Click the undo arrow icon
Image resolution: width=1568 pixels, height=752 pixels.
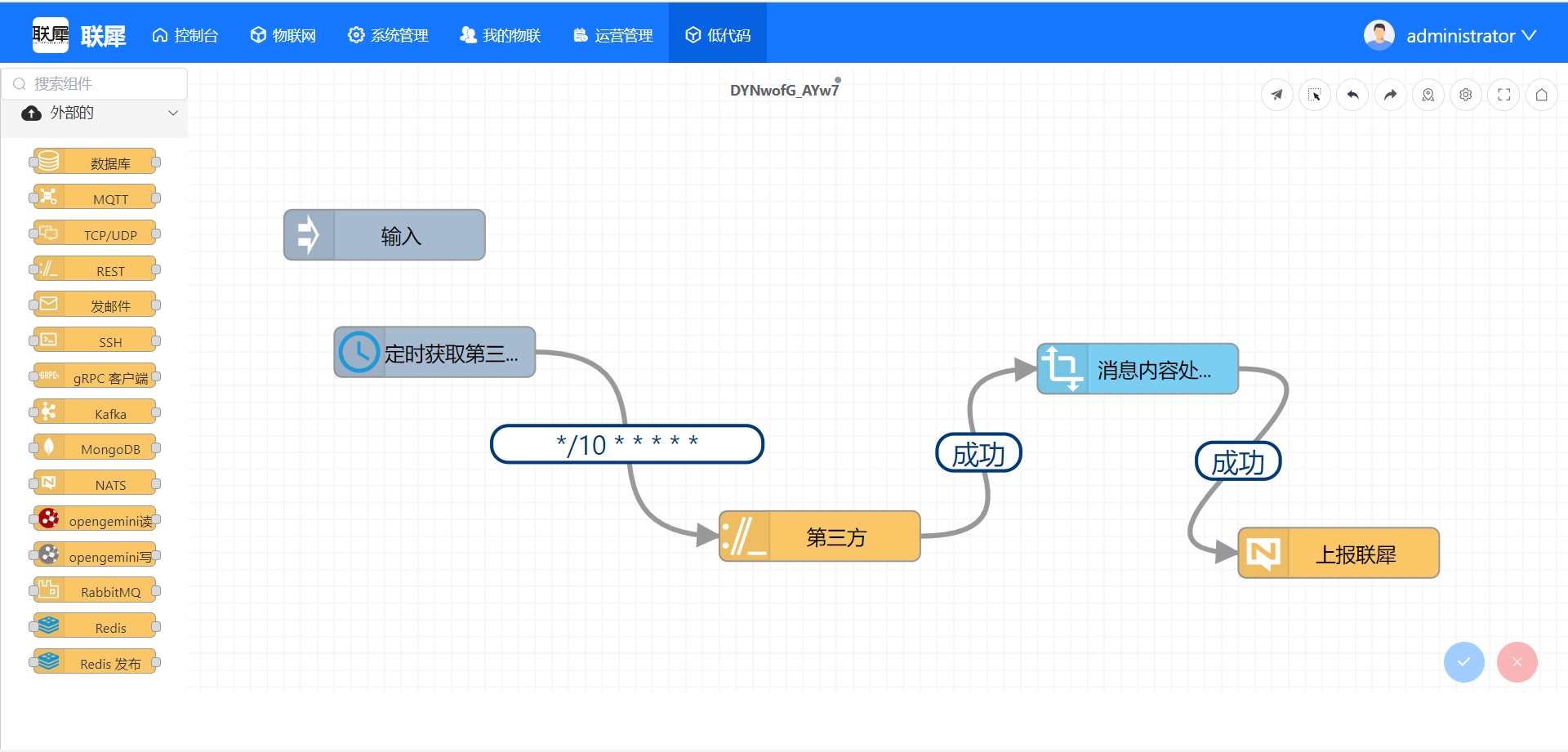(x=1352, y=95)
